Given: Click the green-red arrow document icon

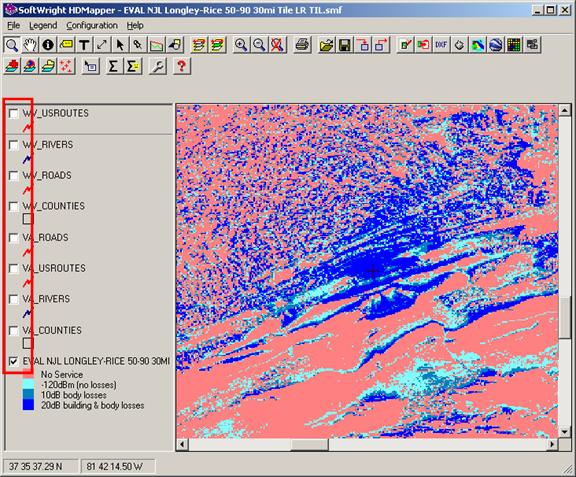Looking at the screenshot, I should [x=424, y=45].
